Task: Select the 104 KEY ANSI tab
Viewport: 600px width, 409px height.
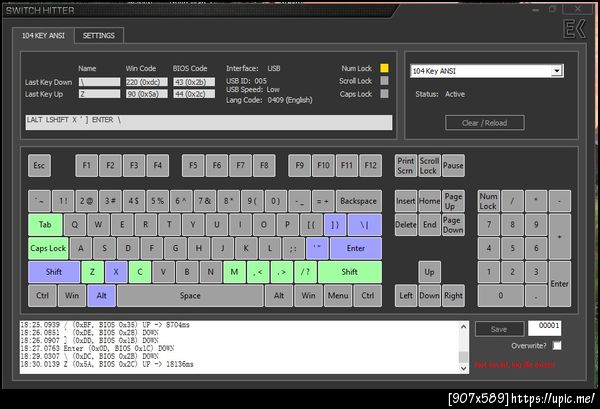Action: click(43, 36)
